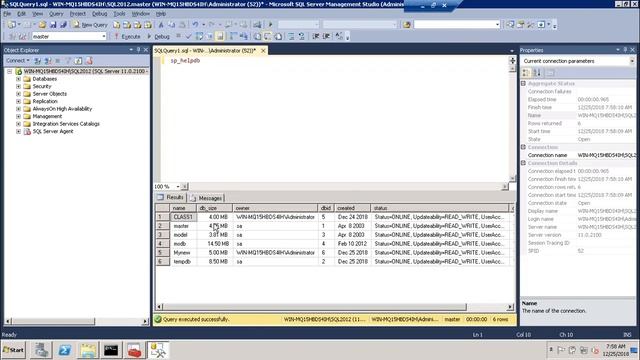This screenshot has width=640, height=360.
Task: Open the Edit menu
Action: pyautogui.click(x=21, y=13)
